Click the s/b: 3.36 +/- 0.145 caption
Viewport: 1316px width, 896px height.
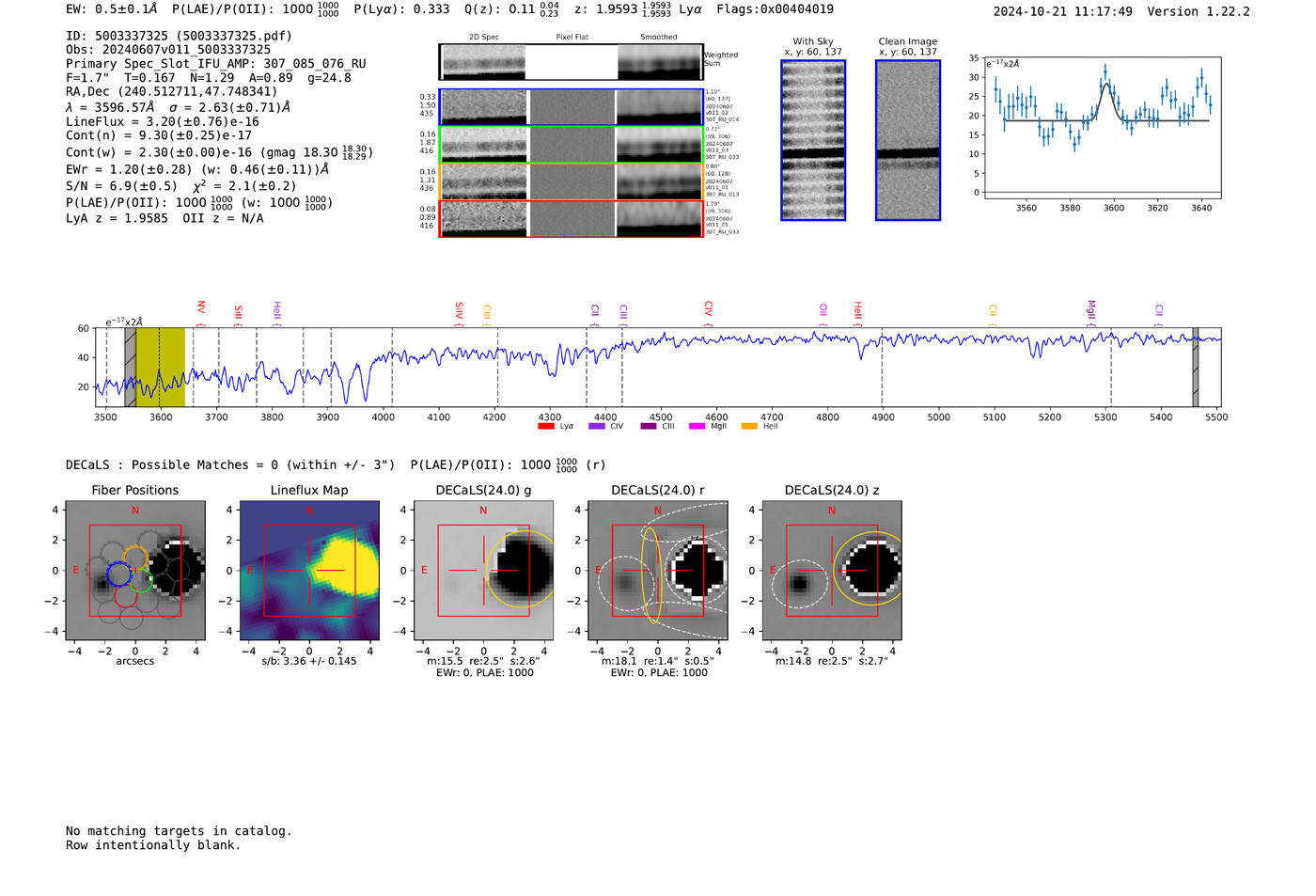pos(309,661)
